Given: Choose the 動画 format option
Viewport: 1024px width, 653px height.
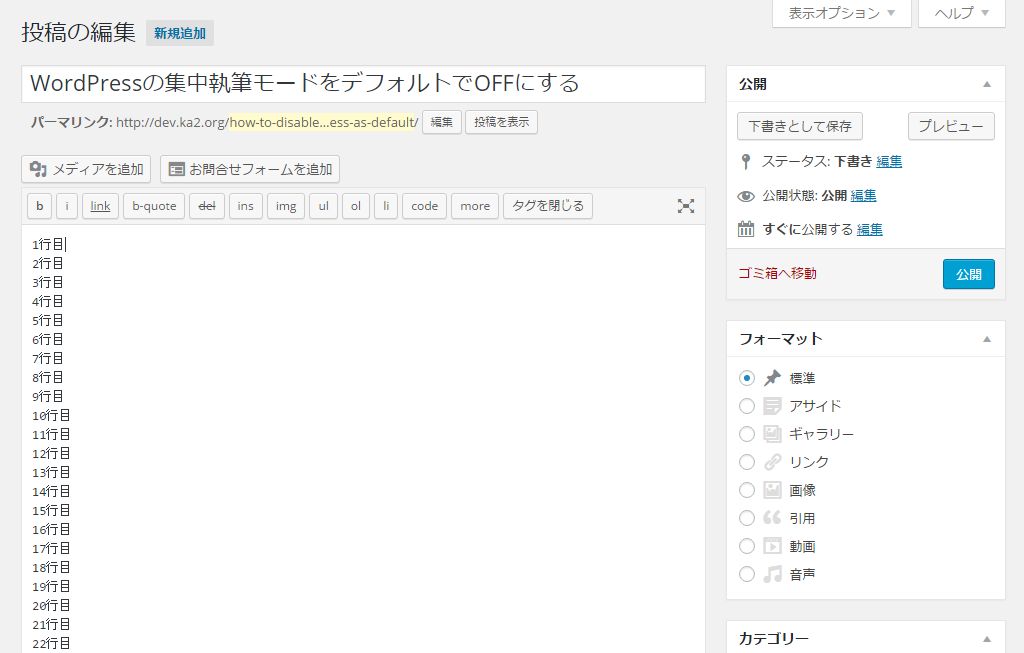Looking at the screenshot, I should coord(747,545).
